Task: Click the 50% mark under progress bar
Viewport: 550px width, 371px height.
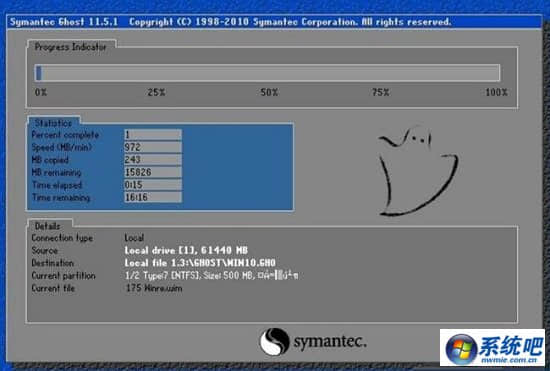Action: point(269,93)
